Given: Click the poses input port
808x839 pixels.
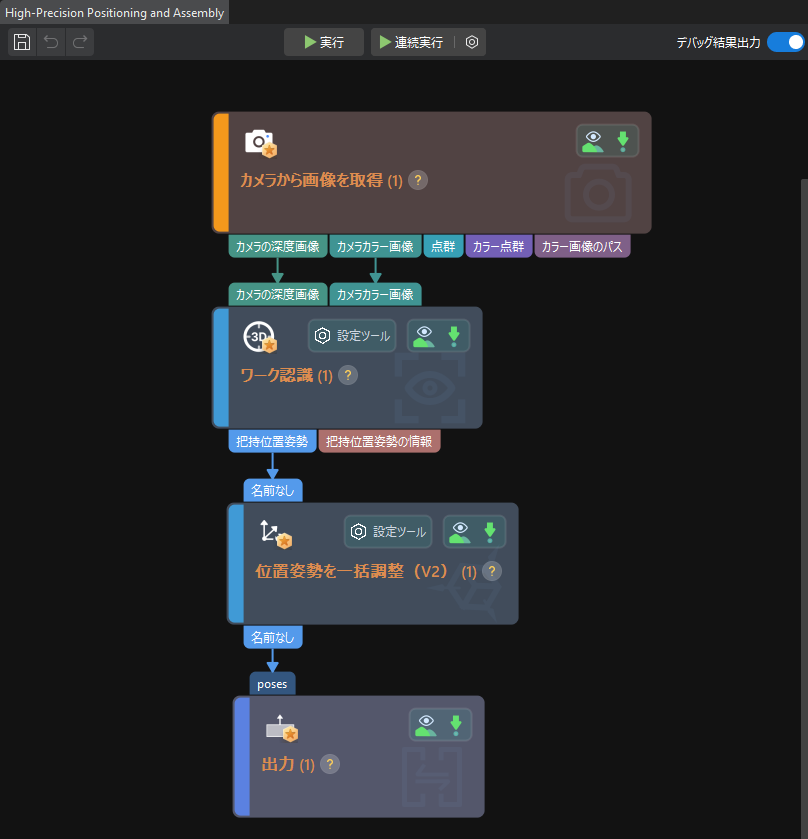Looking at the screenshot, I should pos(272,684).
